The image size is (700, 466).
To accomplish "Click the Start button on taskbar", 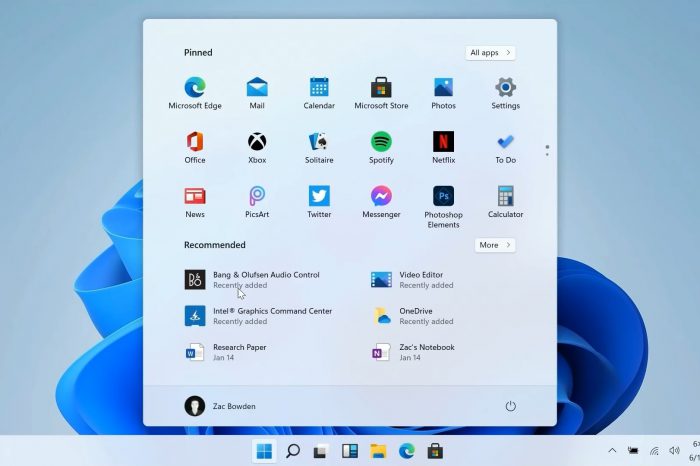I will tap(264, 451).
